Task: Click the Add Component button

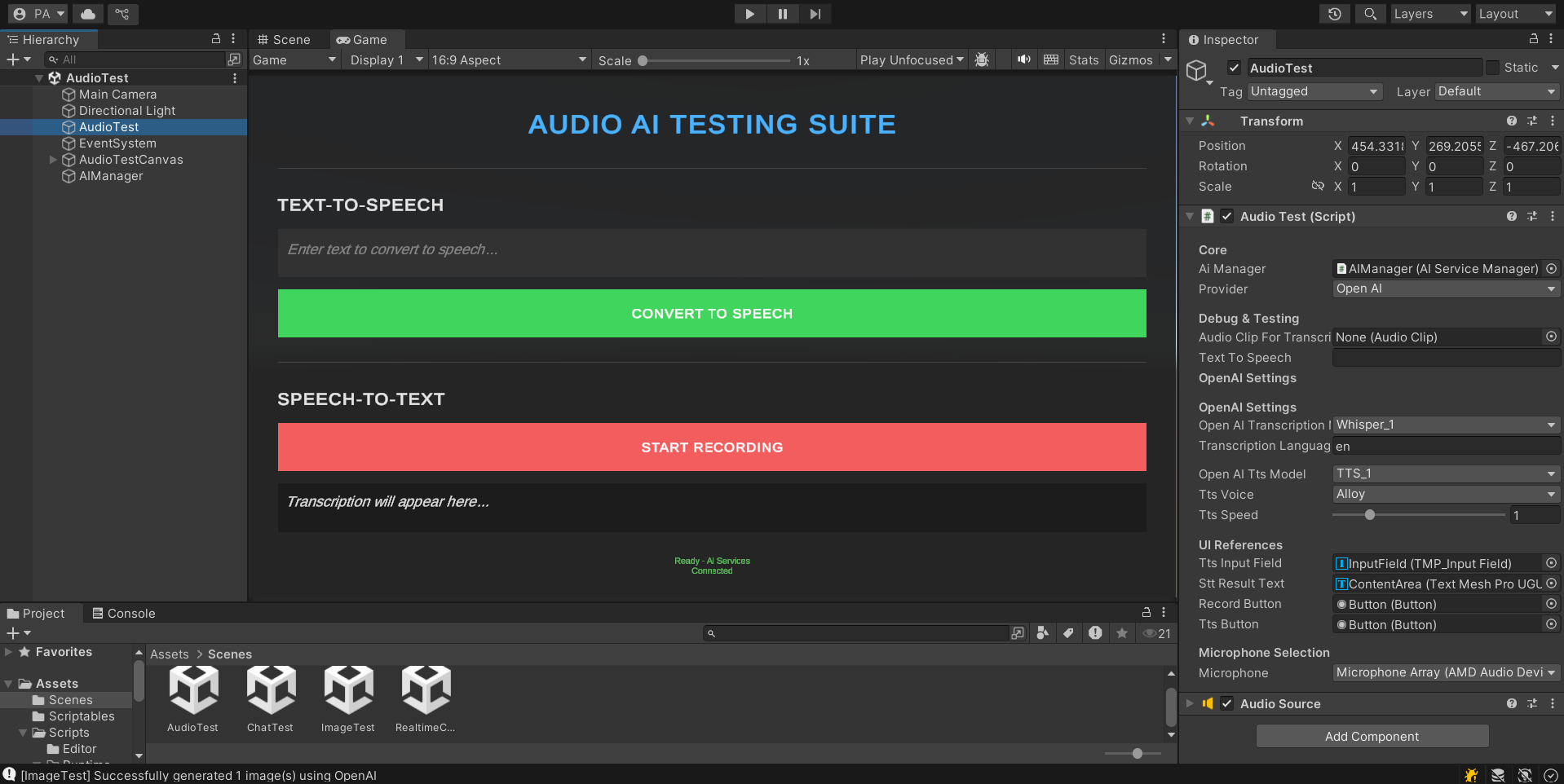Action: point(1372,736)
